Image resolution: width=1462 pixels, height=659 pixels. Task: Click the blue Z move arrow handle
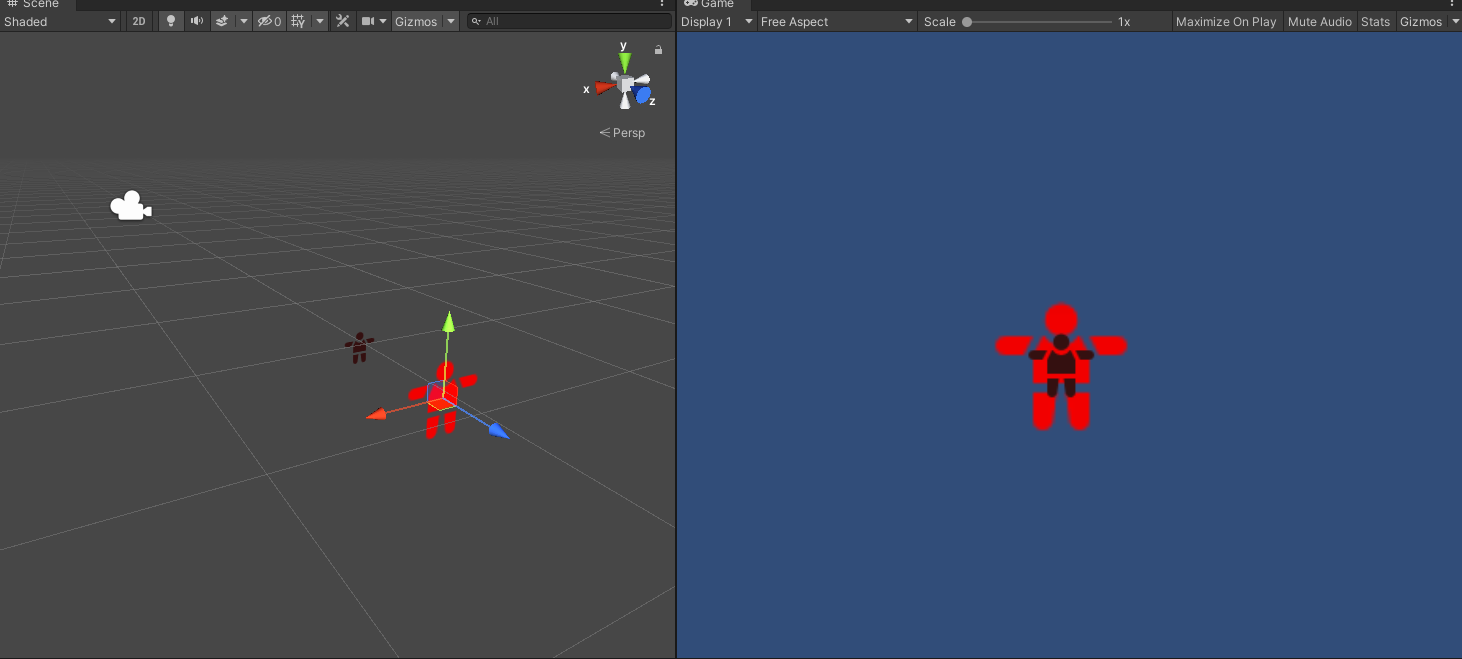(x=499, y=431)
